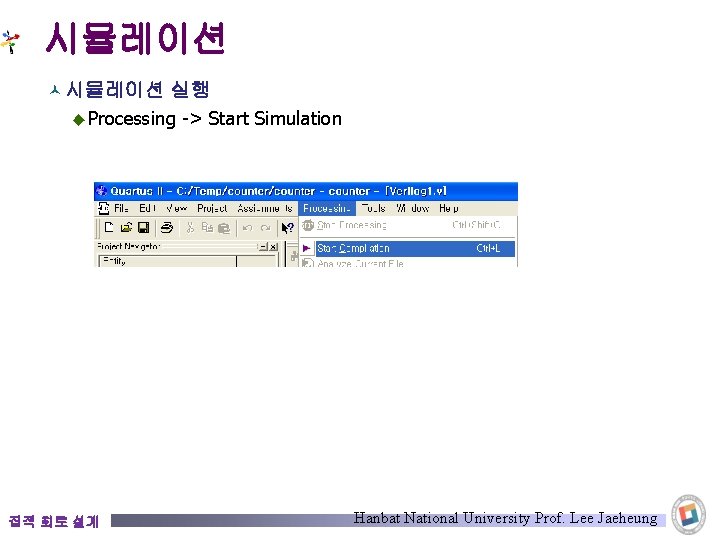
Task: Click the Quartus II title bar icon
Action: coord(101,191)
